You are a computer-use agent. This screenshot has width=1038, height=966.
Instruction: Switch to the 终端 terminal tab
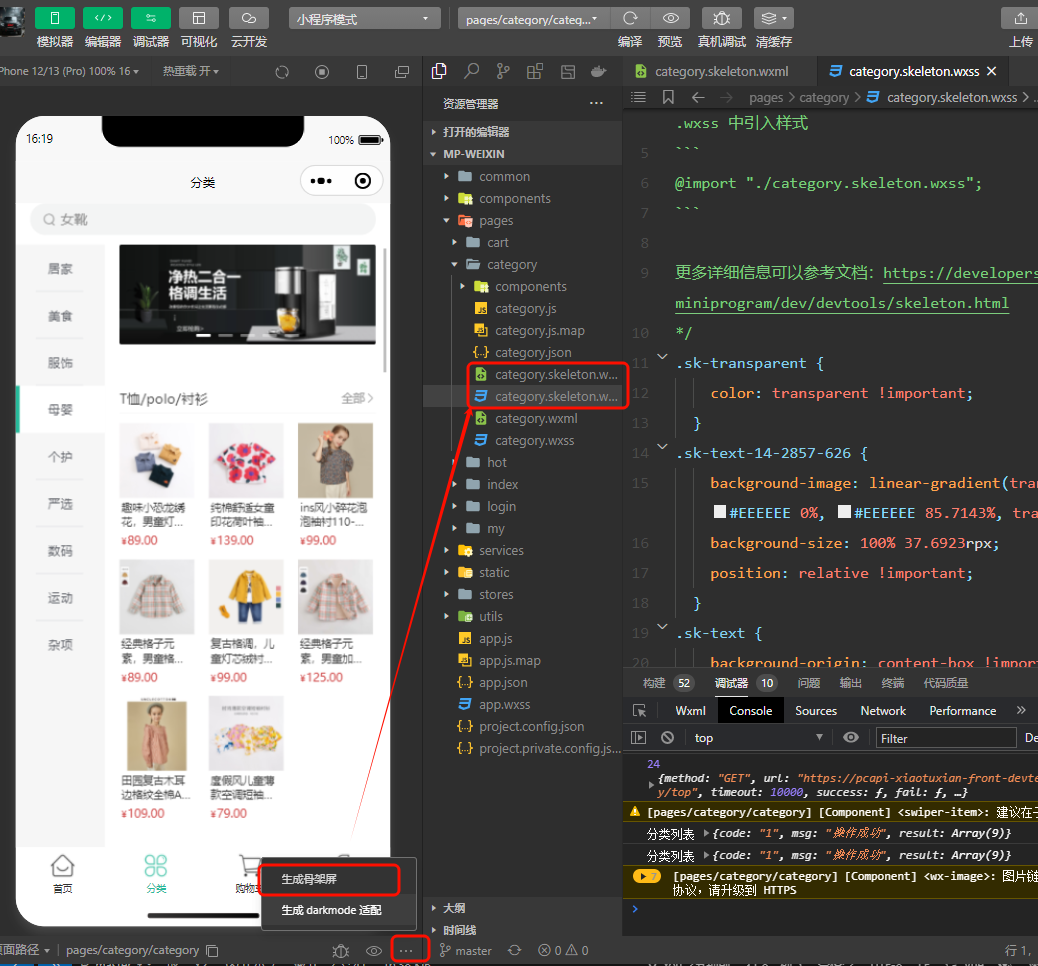point(892,683)
